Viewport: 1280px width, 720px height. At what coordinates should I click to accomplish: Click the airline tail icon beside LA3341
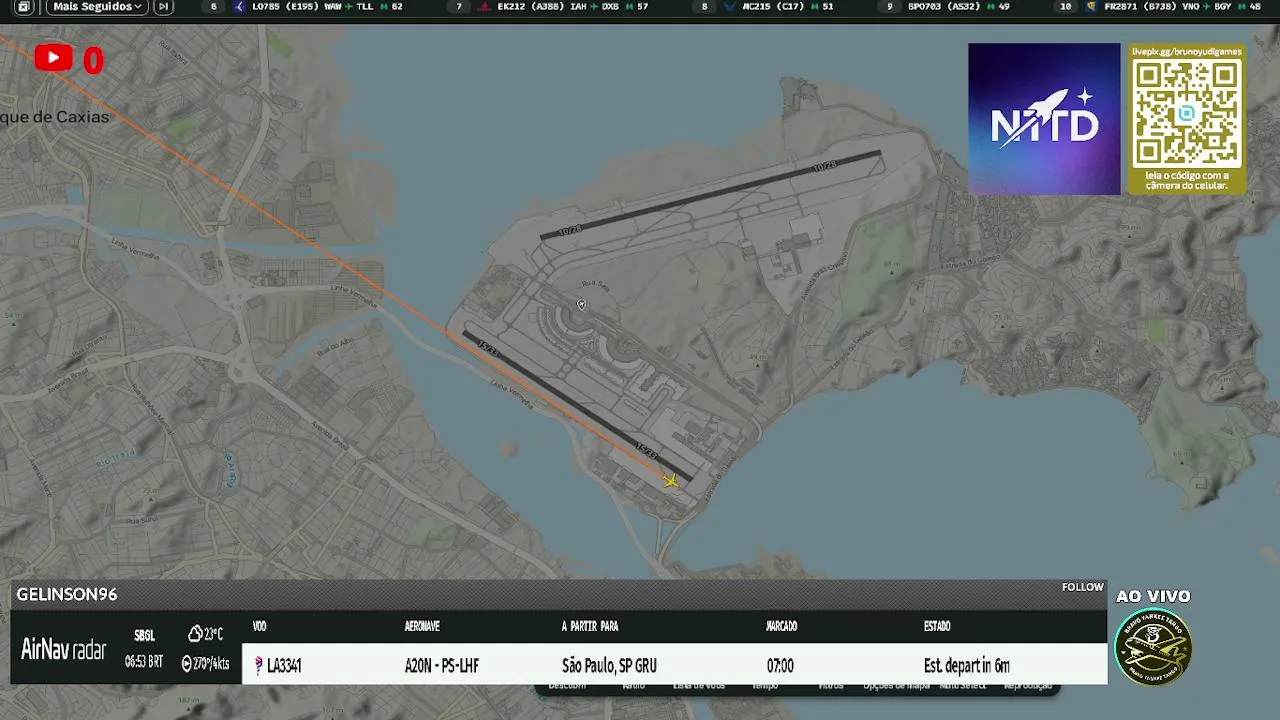click(x=258, y=666)
